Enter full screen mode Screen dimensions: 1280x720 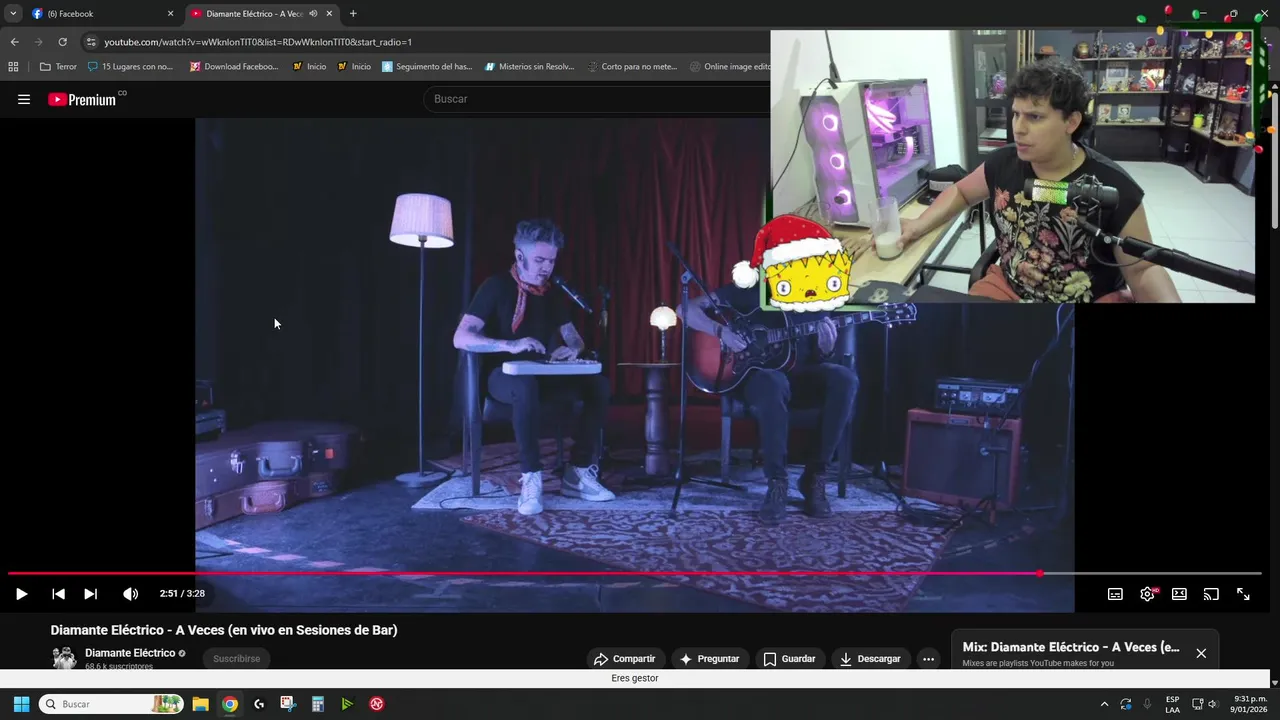click(1243, 594)
